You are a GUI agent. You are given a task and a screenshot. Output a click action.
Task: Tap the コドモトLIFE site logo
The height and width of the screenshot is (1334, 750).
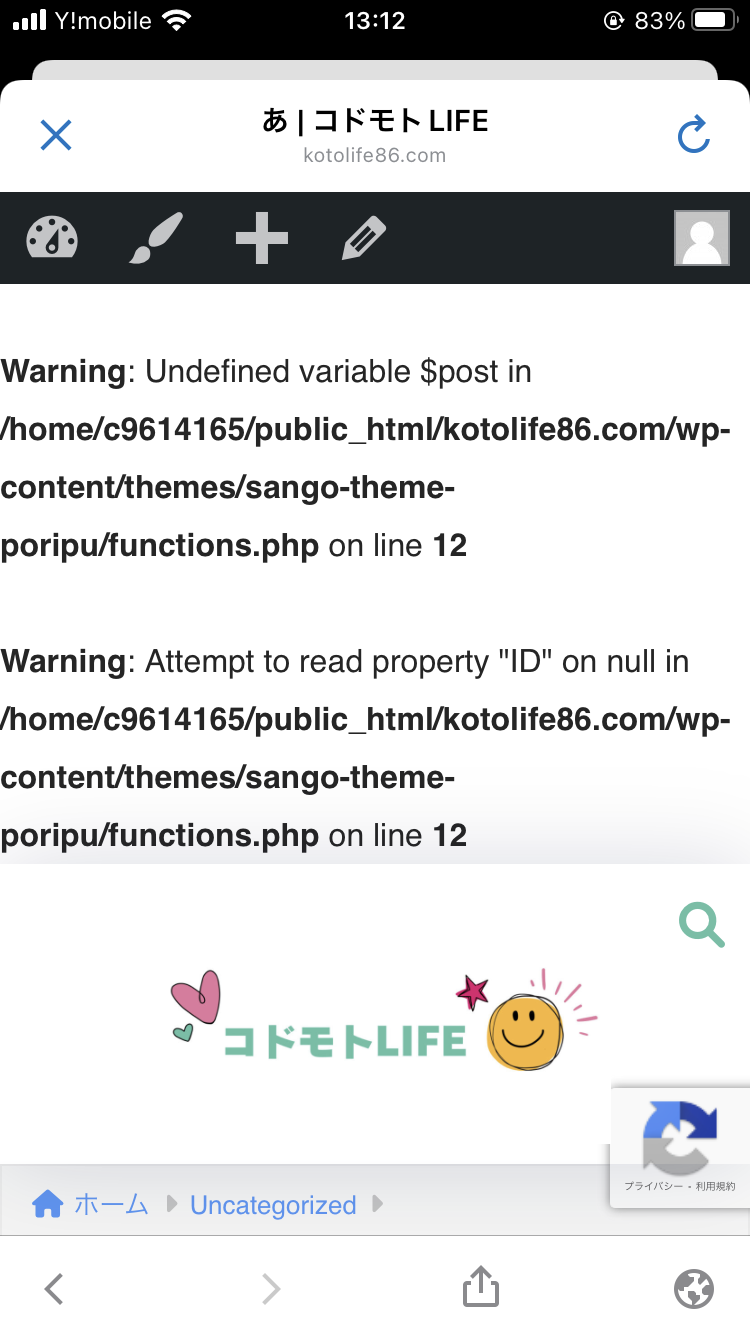coord(385,1020)
